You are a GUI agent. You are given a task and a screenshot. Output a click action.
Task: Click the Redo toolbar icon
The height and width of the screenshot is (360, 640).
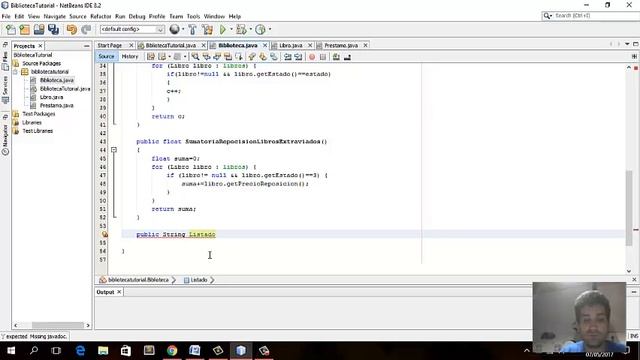tap(86, 29)
